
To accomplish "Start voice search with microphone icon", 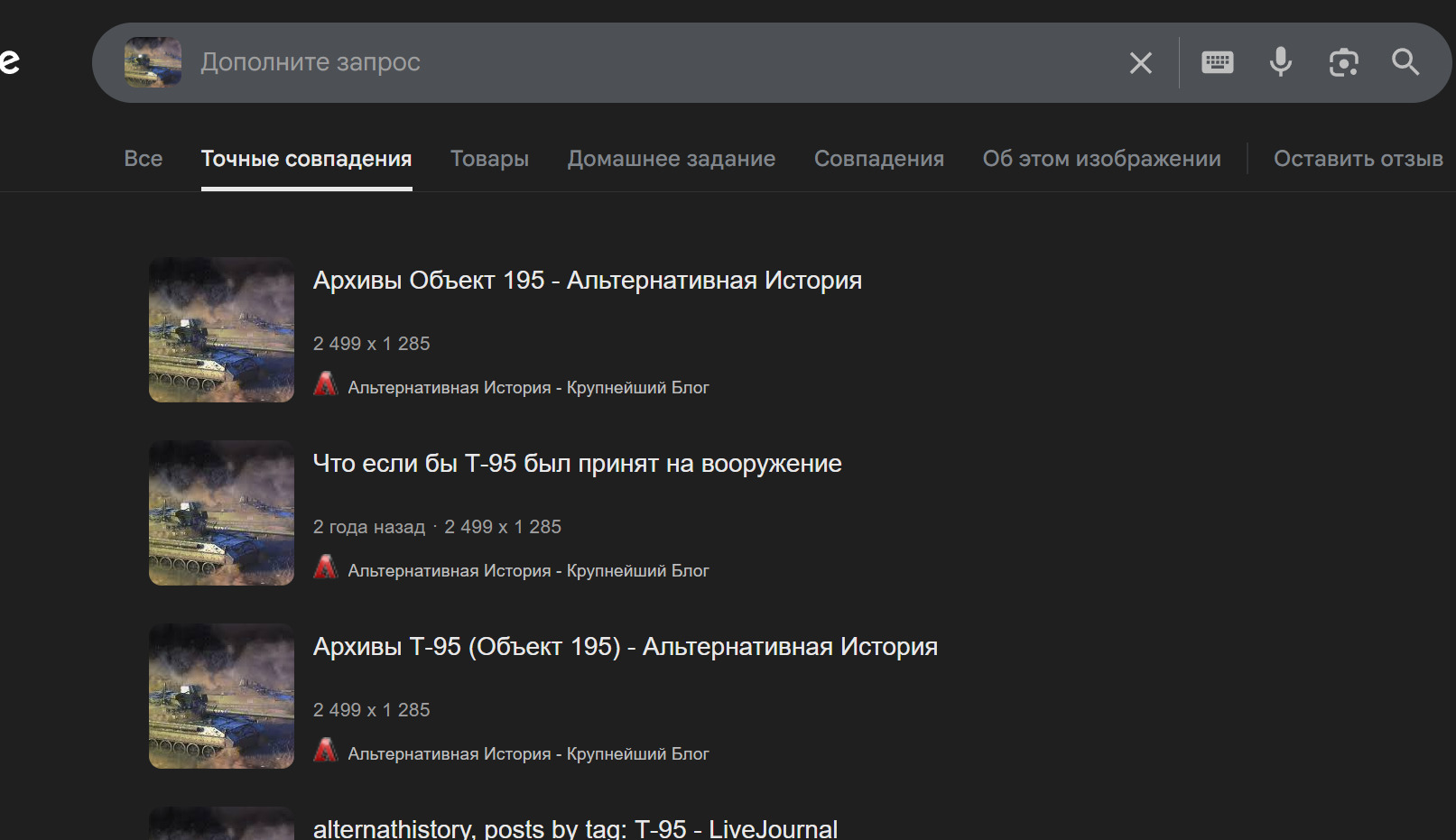I will tap(1280, 62).
